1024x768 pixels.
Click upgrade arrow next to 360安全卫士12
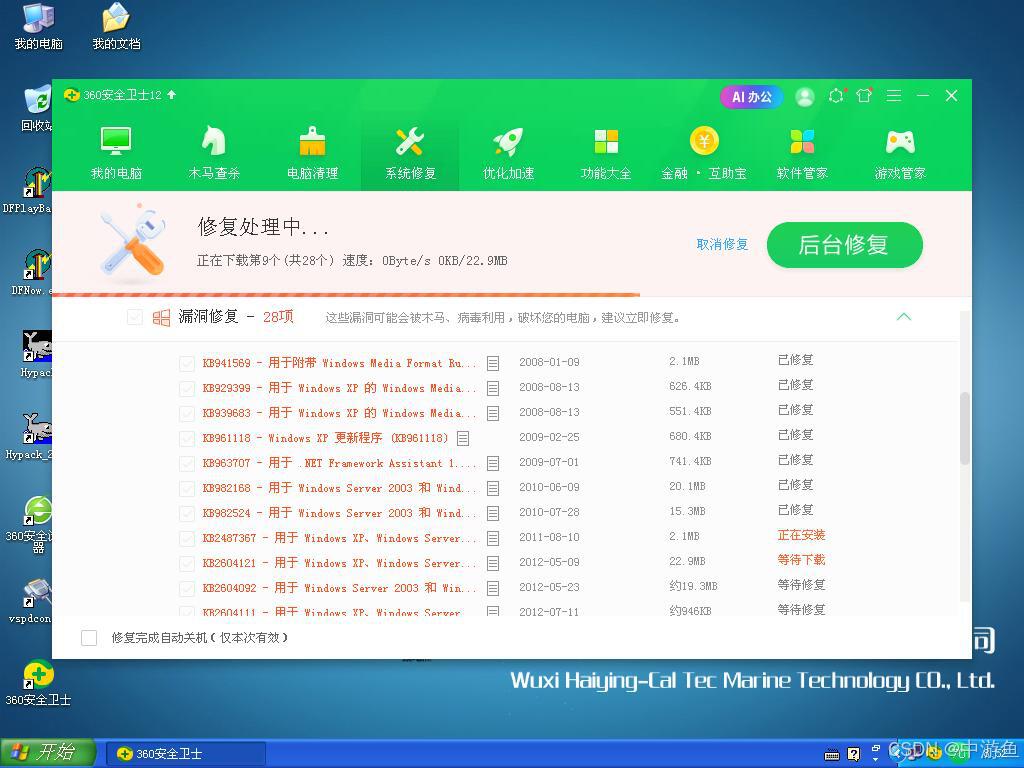[x=172, y=95]
